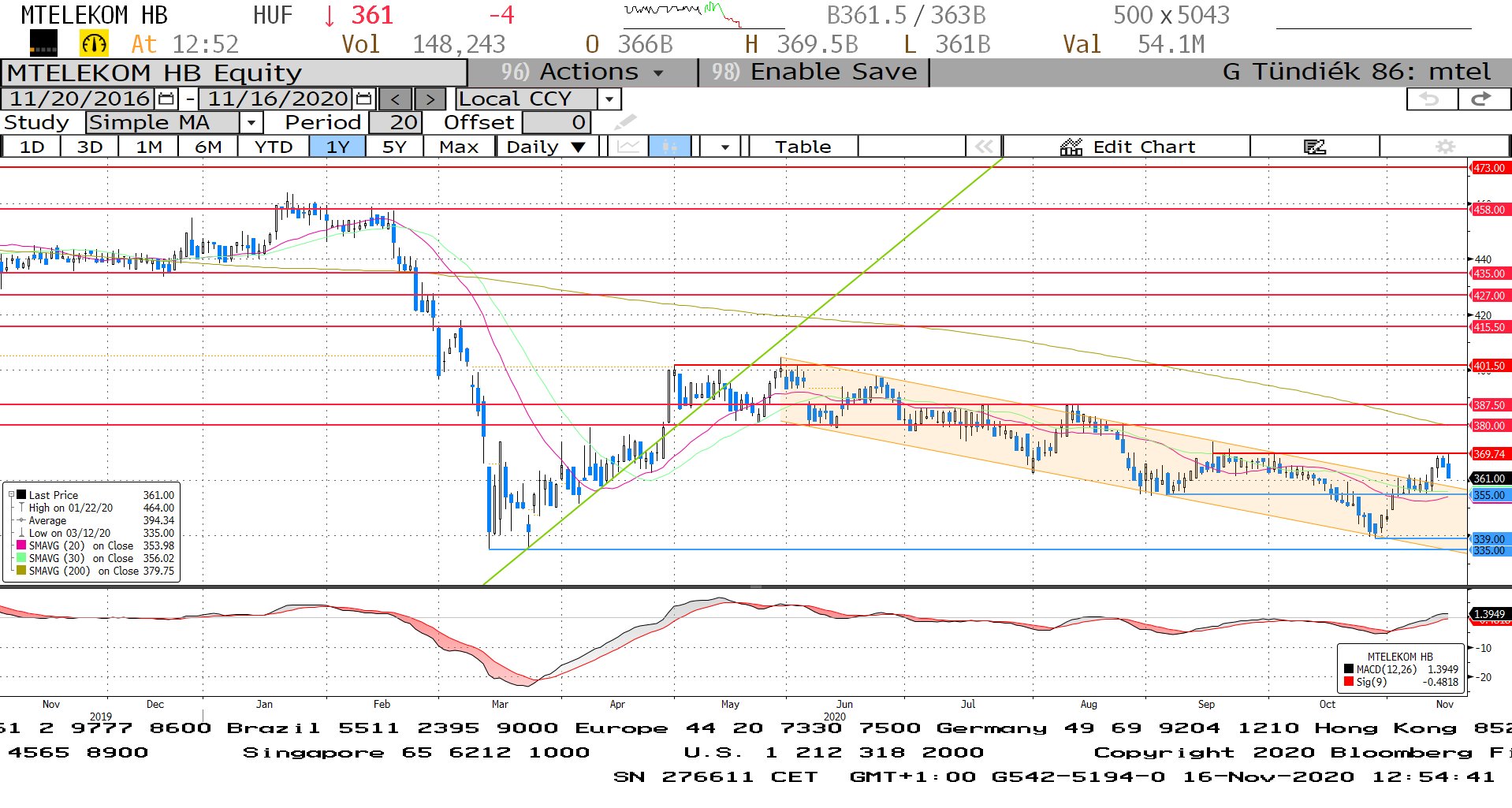Viewport: 1512px width, 808px height.
Task: Click the black ticker logo square
Action: click(43, 43)
